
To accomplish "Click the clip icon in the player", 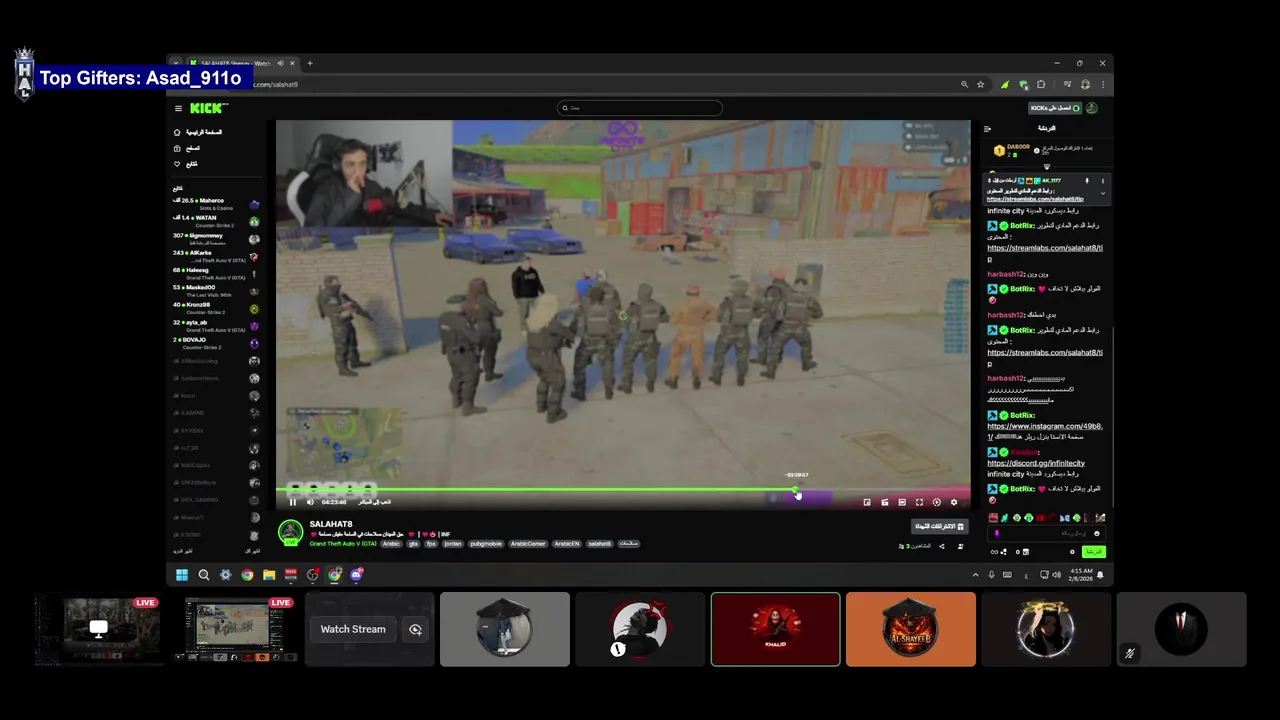I will click(884, 502).
